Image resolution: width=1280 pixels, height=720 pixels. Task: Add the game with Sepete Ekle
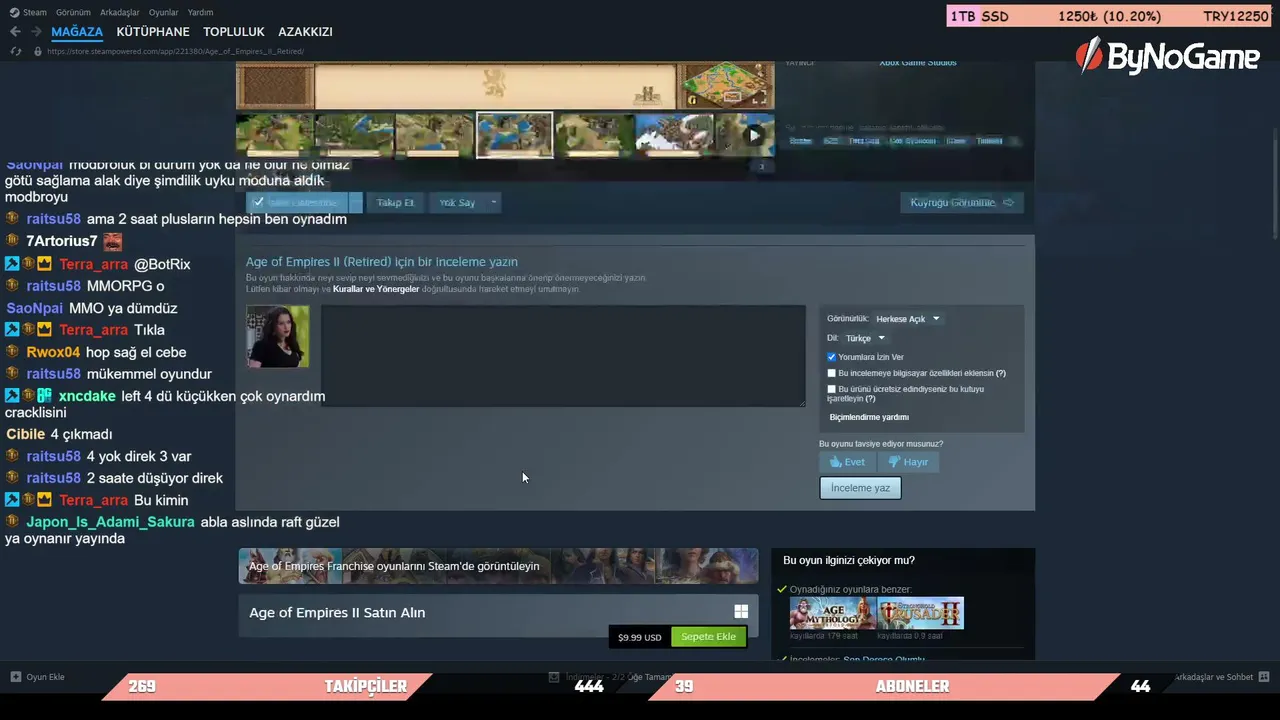[x=708, y=637]
